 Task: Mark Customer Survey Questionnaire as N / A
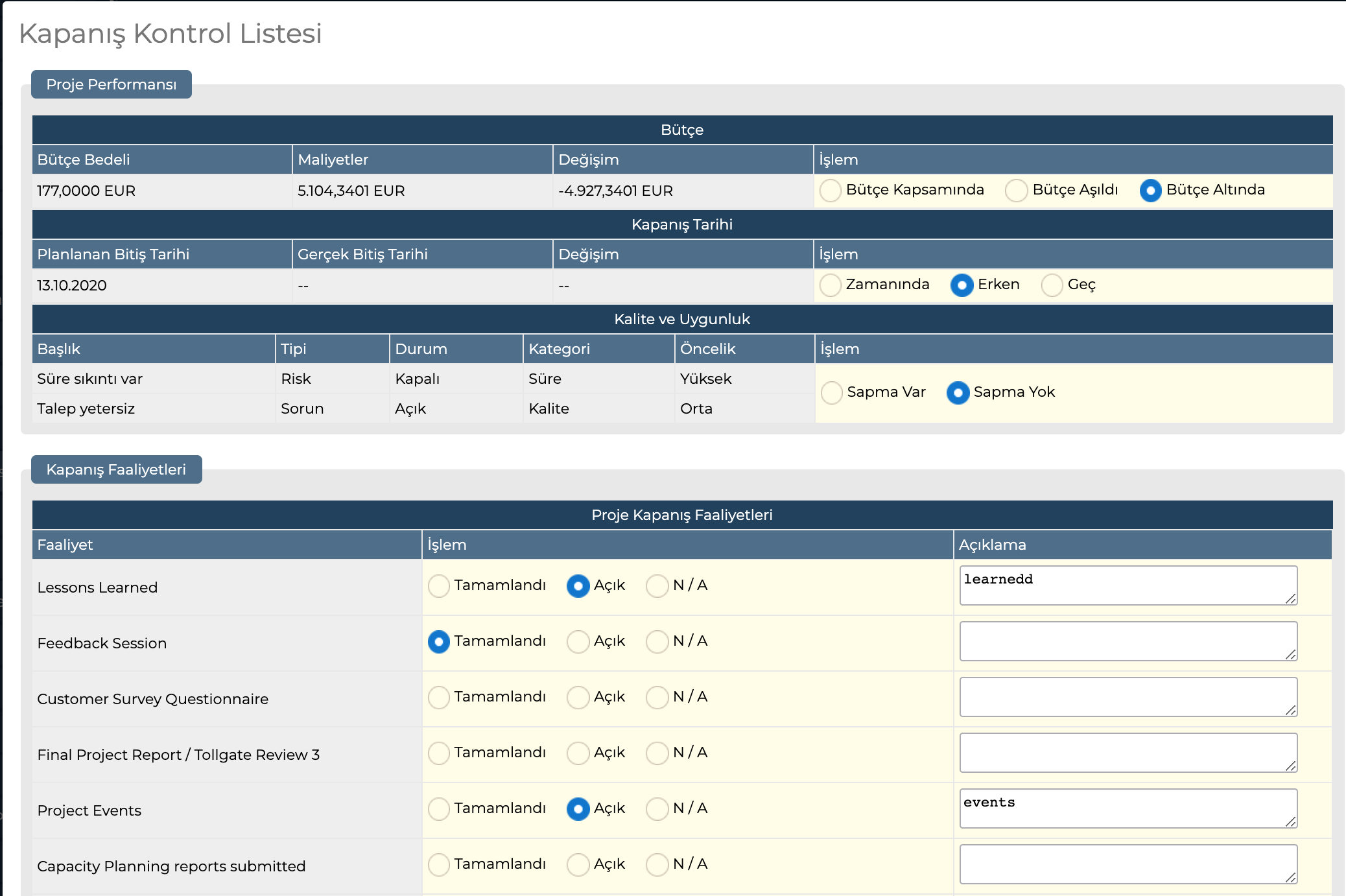[657, 698]
